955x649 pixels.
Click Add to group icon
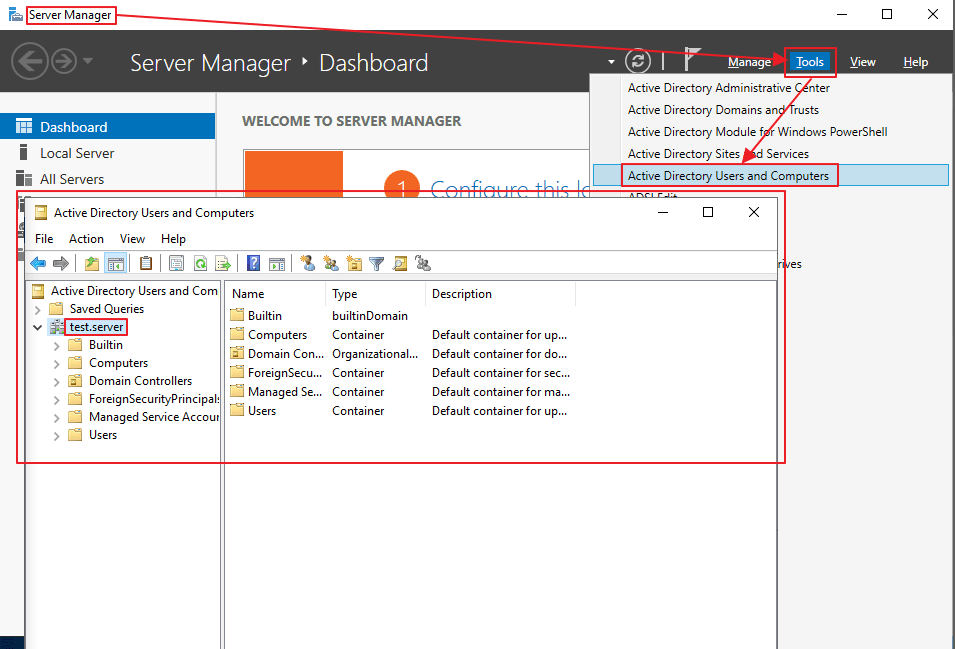click(x=423, y=264)
